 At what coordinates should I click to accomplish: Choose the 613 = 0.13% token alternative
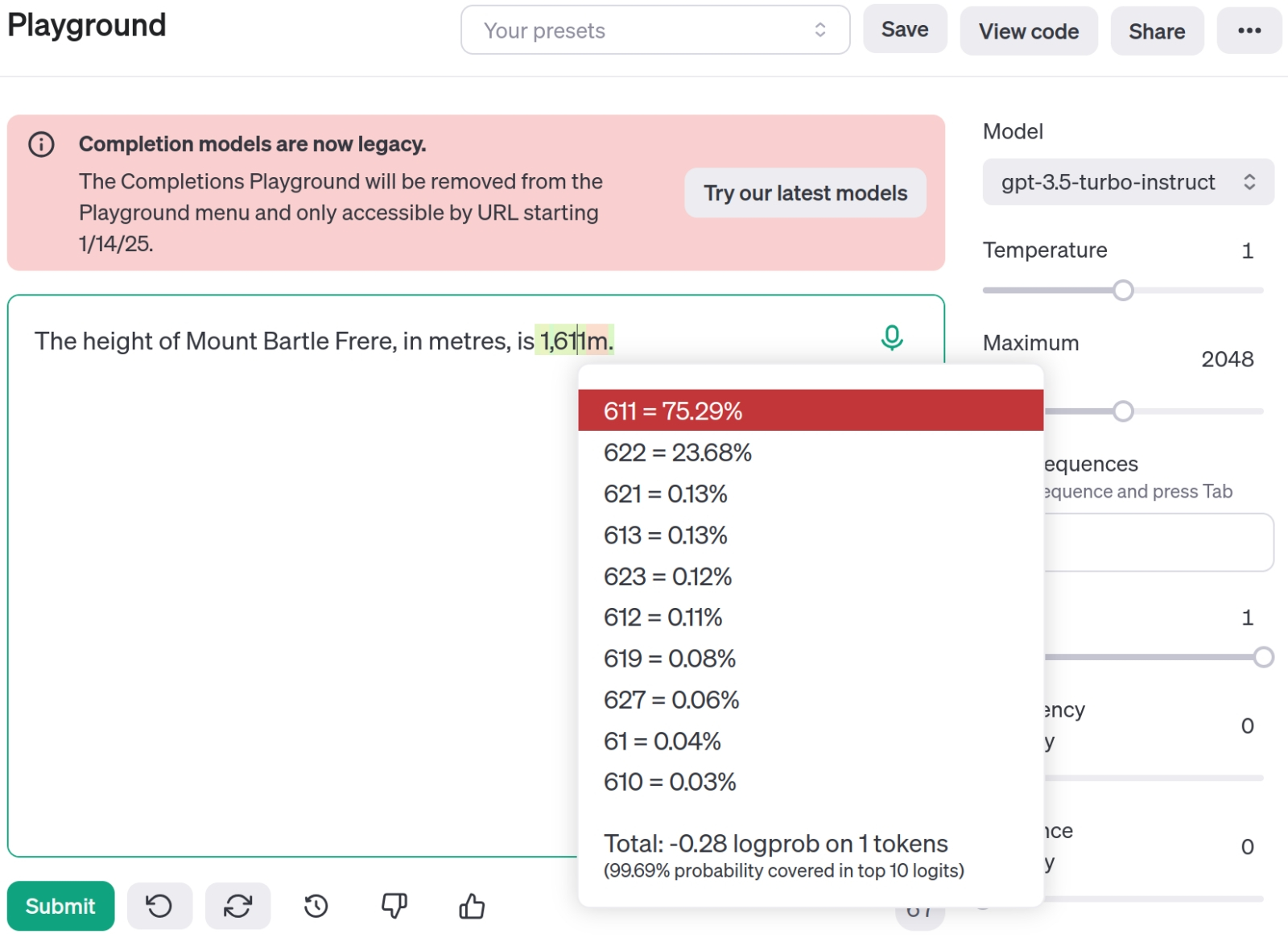[x=810, y=535]
